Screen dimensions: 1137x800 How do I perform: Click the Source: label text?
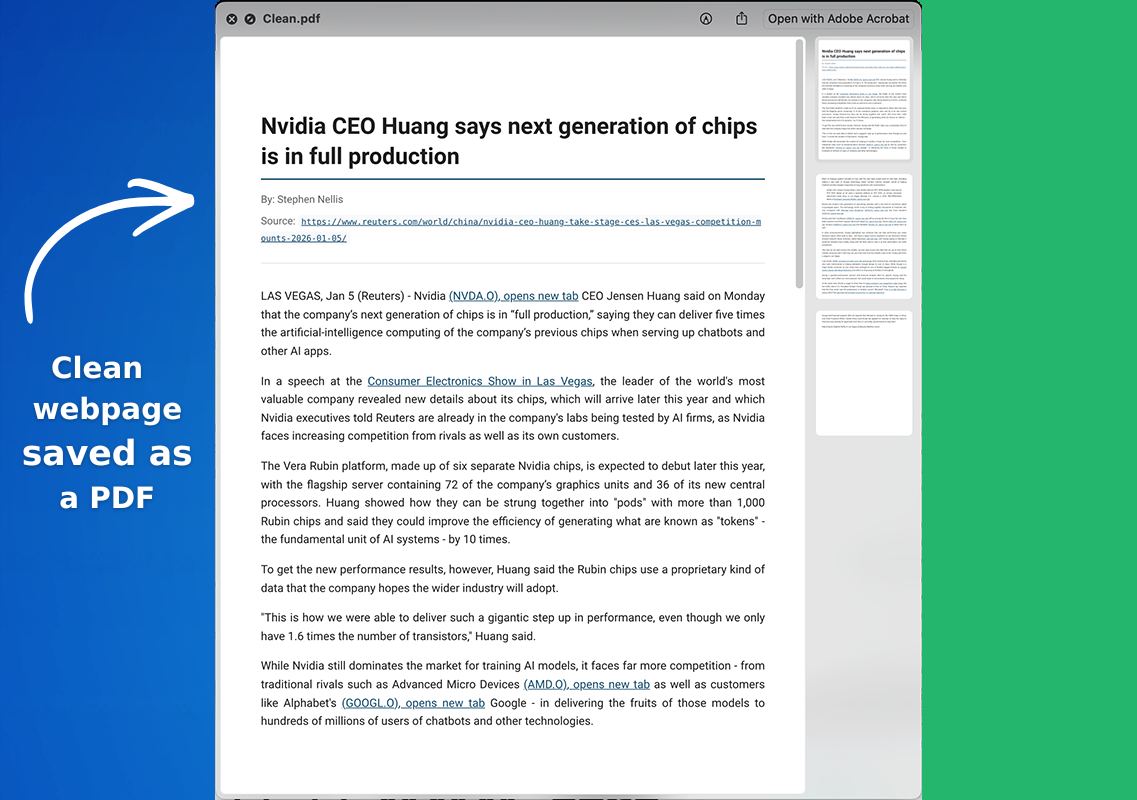tap(278, 221)
